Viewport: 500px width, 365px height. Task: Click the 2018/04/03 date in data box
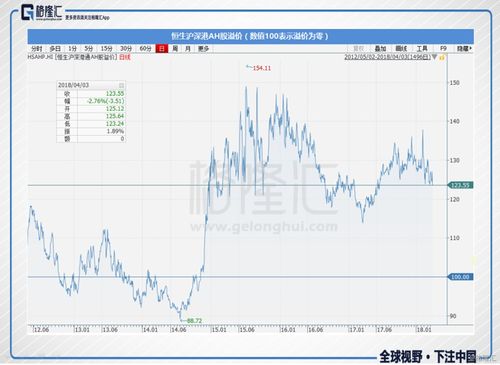[73, 85]
